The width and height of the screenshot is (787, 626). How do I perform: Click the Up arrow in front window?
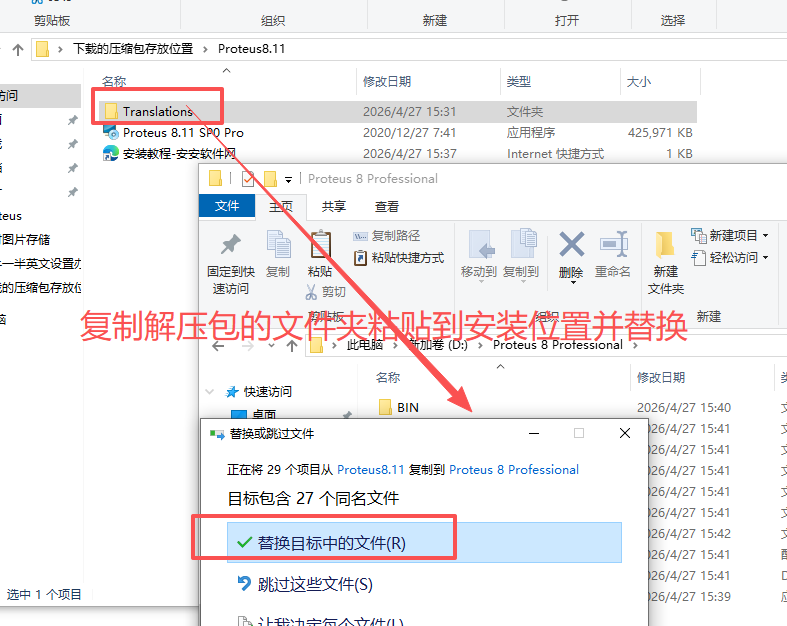[292, 346]
